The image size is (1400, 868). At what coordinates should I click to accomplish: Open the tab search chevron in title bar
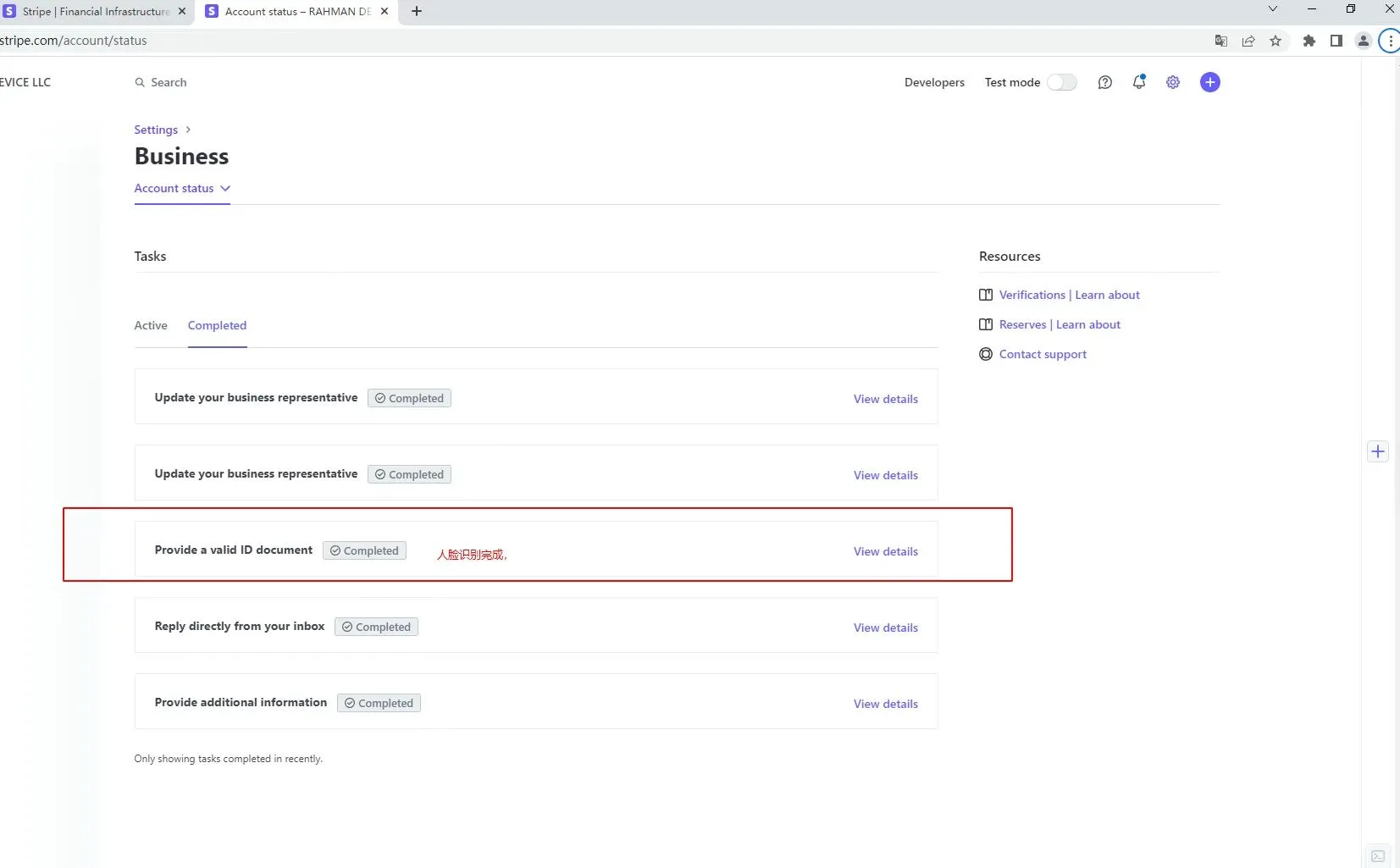click(x=1272, y=9)
